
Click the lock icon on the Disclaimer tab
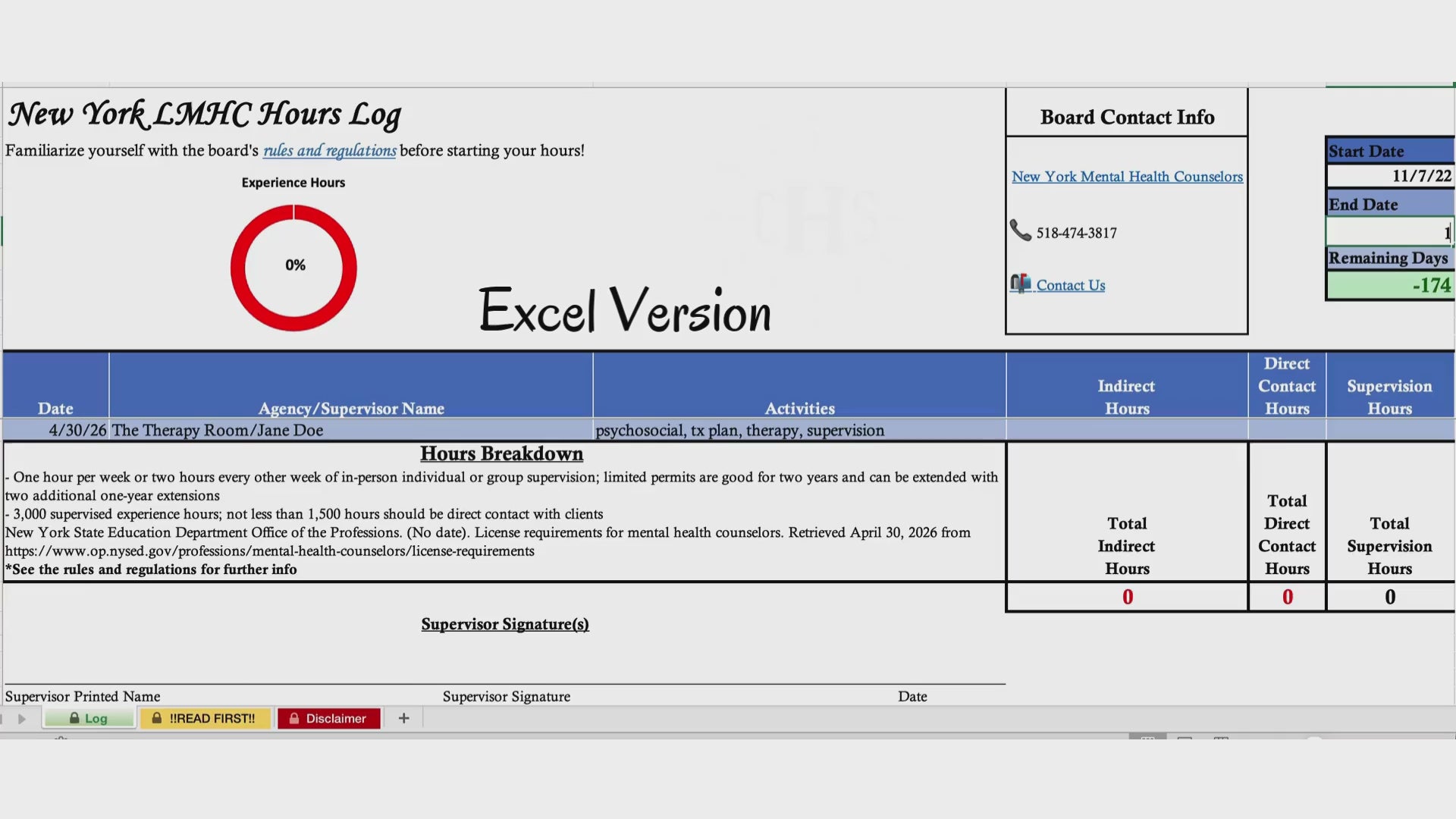293,718
